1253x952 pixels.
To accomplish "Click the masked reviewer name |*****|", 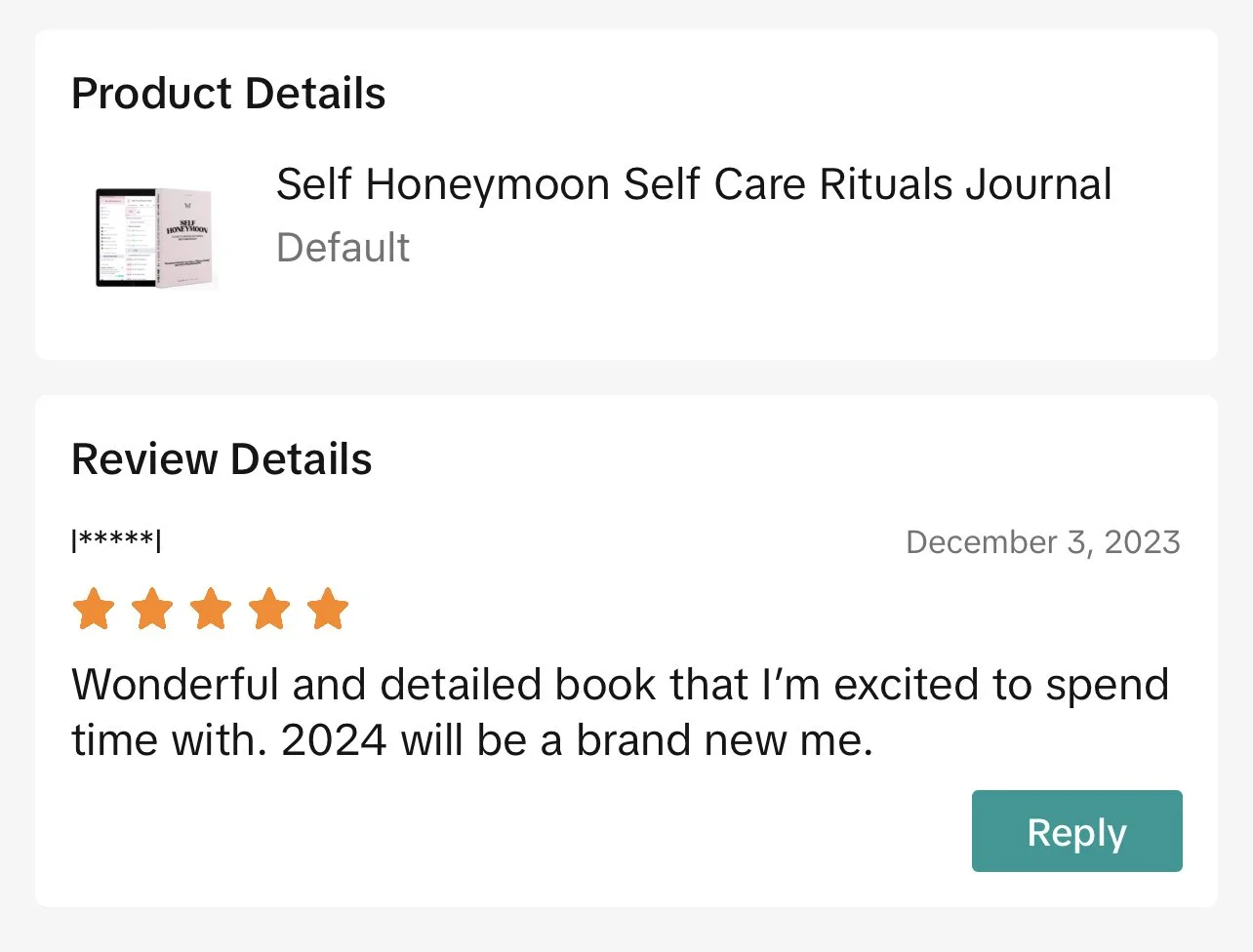I will coord(116,539).
